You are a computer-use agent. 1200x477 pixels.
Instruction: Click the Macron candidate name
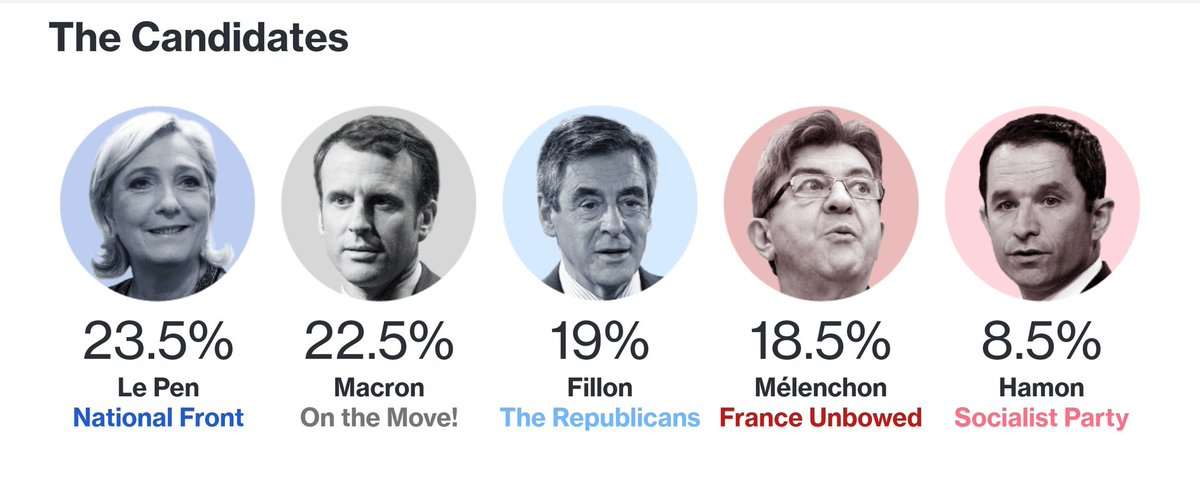379,387
